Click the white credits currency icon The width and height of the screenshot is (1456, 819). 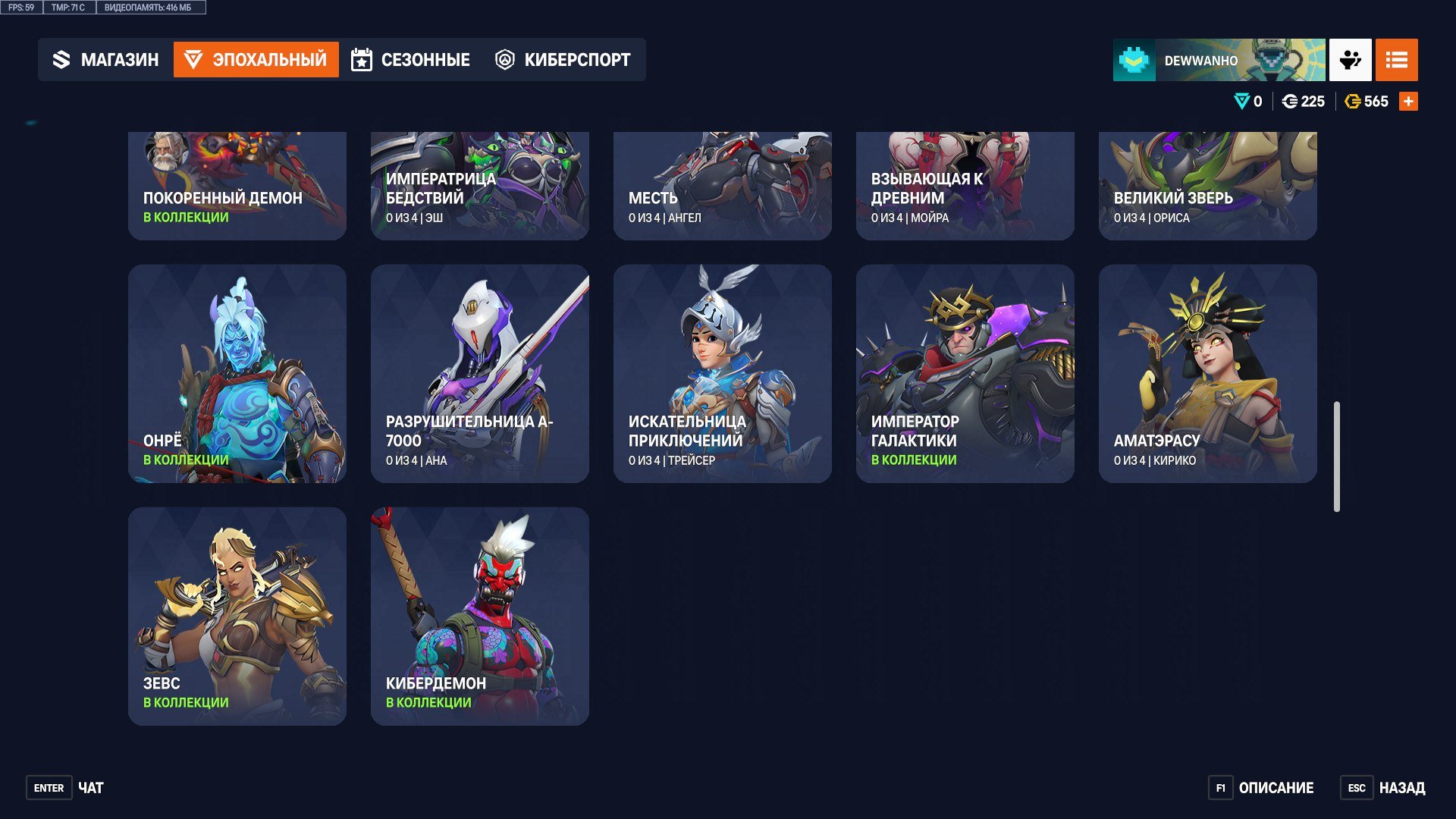click(1289, 102)
